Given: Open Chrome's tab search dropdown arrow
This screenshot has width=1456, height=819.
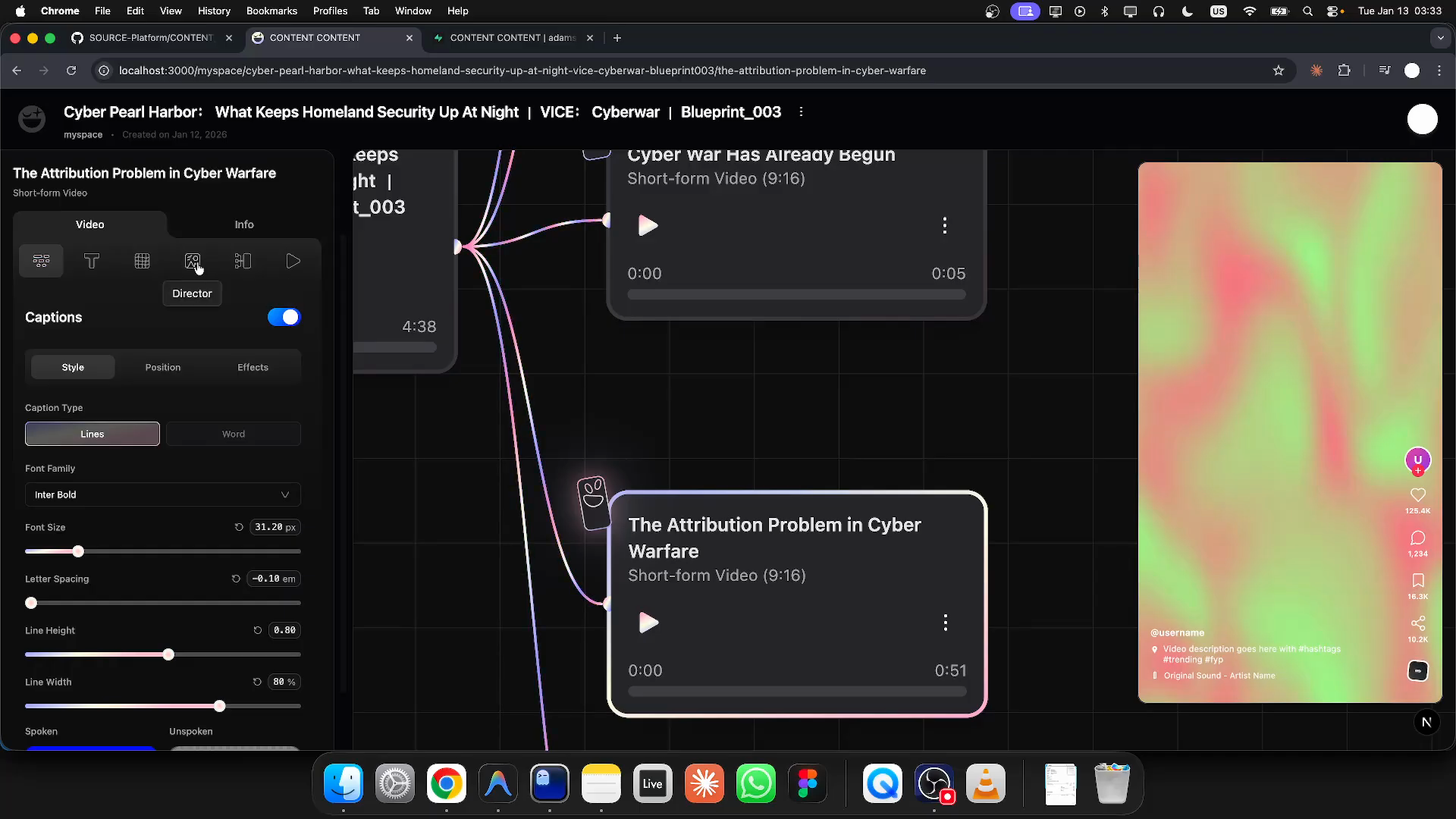Looking at the screenshot, I should point(1440,38).
